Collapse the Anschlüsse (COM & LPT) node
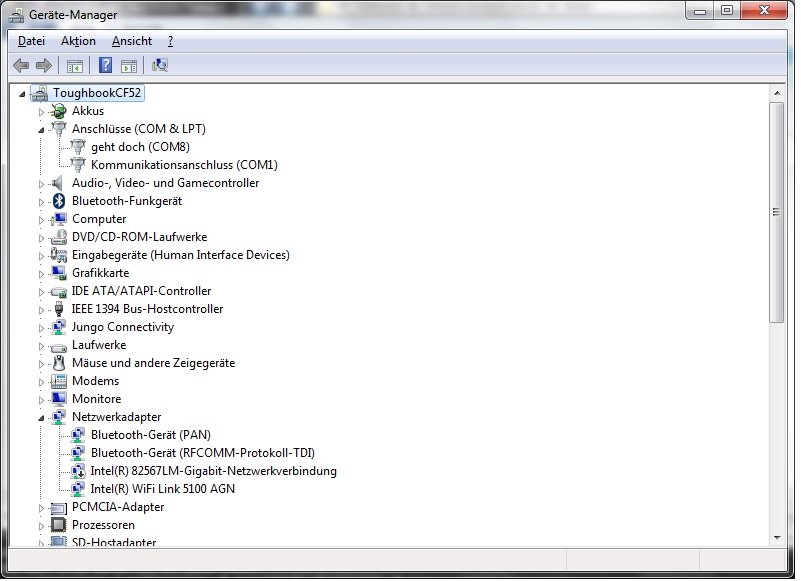The image size is (801, 581). click(x=41, y=130)
